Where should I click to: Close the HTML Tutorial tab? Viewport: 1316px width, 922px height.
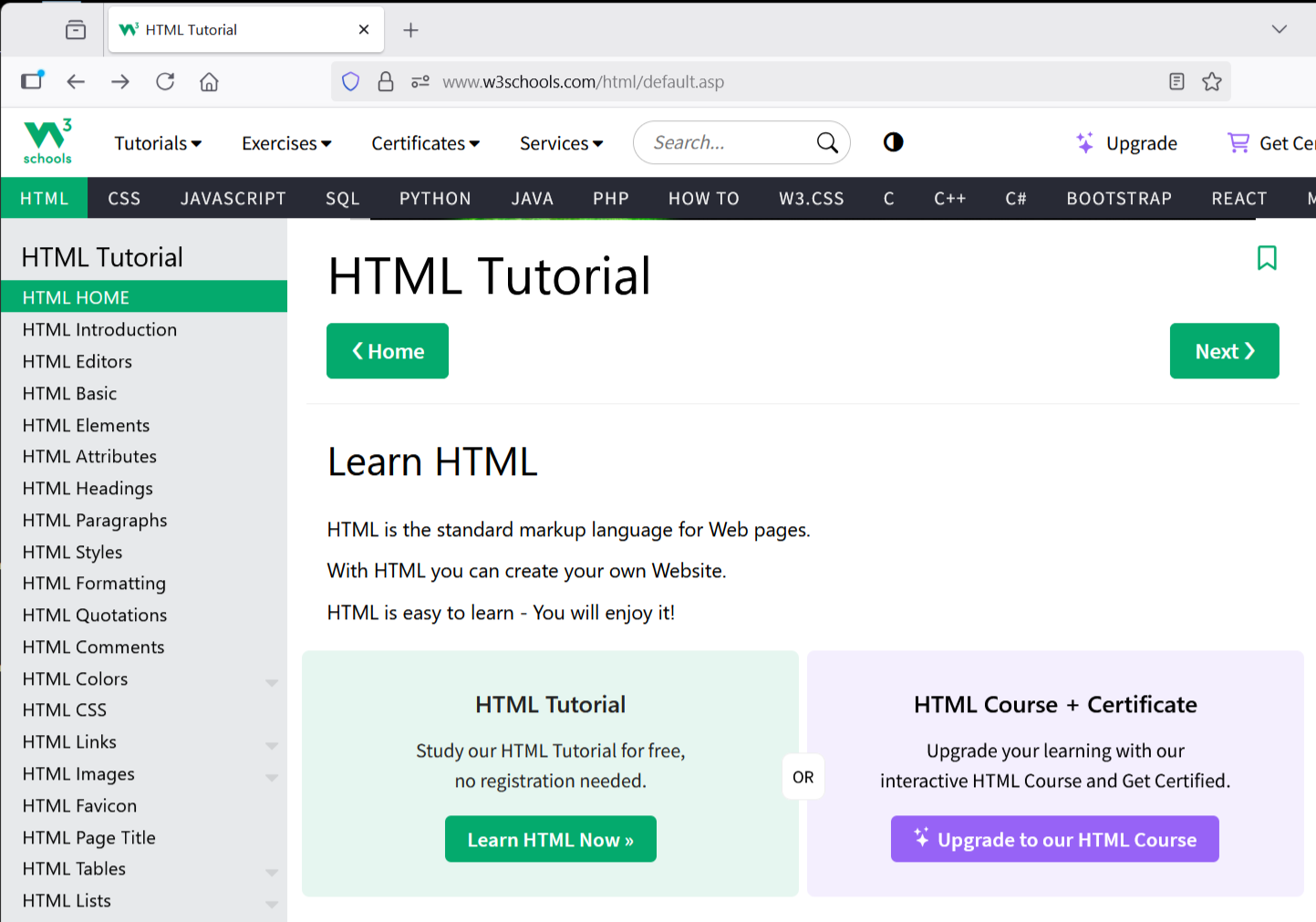(364, 29)
